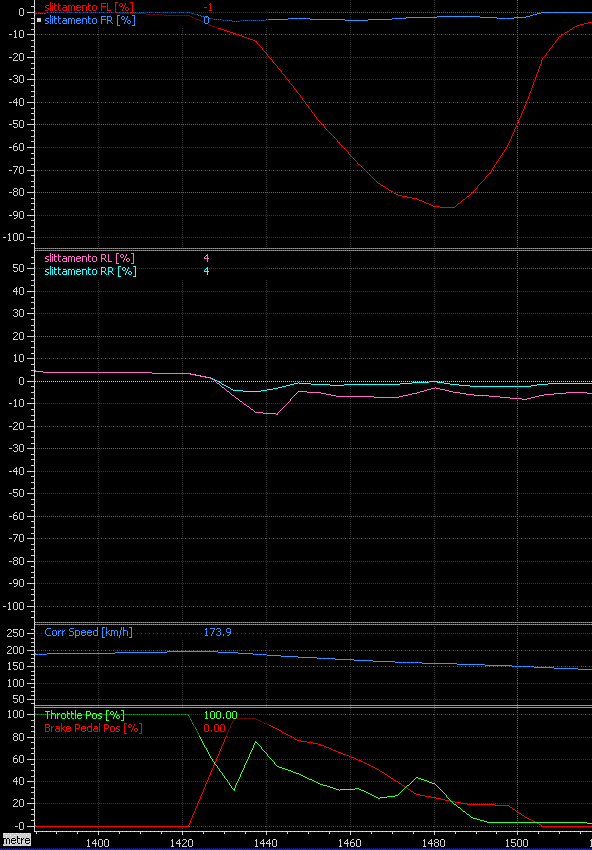Click the Corr Speed [km/h] channel label
This screenshot has width=592, height=850.
[88, 632]
